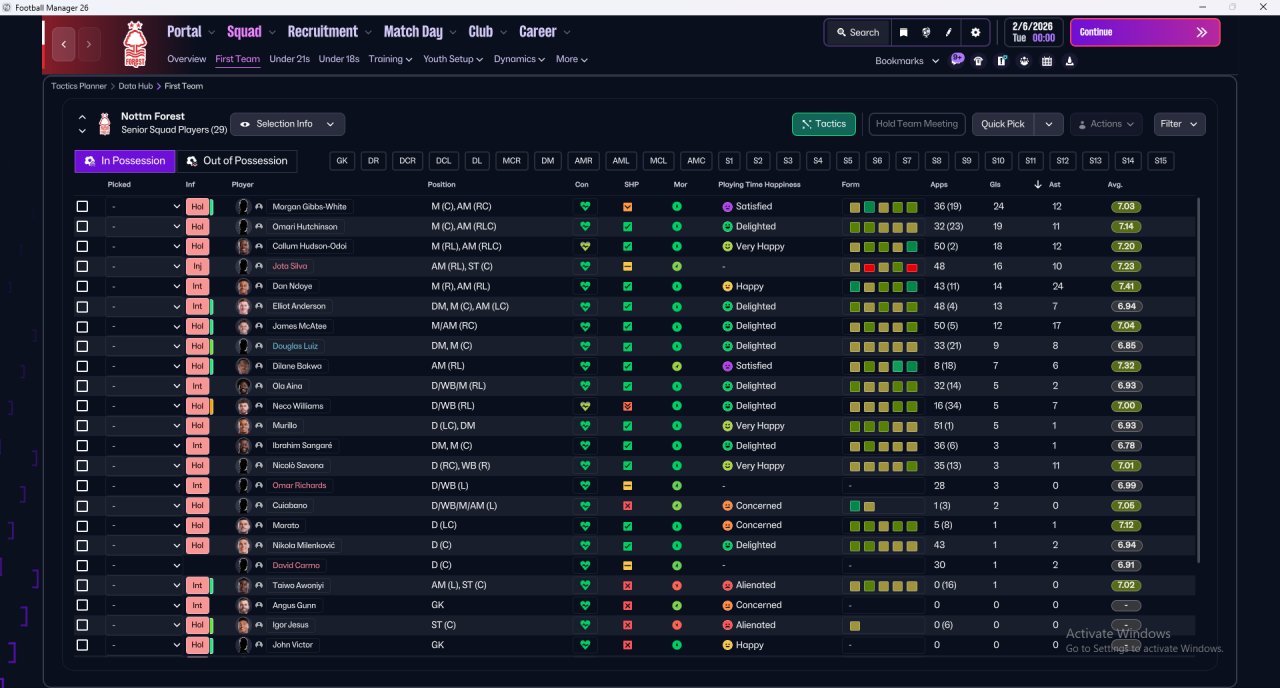The image size is (1280, 688).
Task: Expand the Selection Info dropdown
Action: [288, 124]
